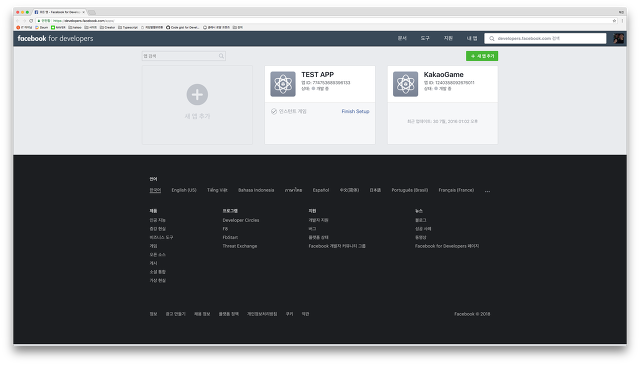The image size is (640, 365).
Task: Expand more languages with the ellipsis
Action: coord(487,191)
